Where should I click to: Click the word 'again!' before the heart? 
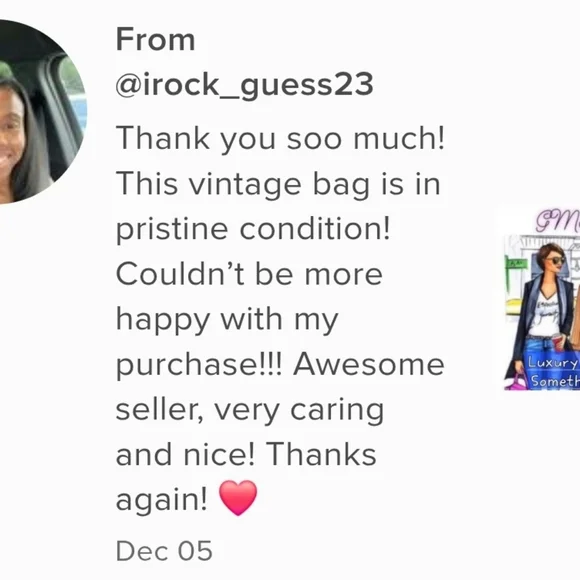point(162,501)
